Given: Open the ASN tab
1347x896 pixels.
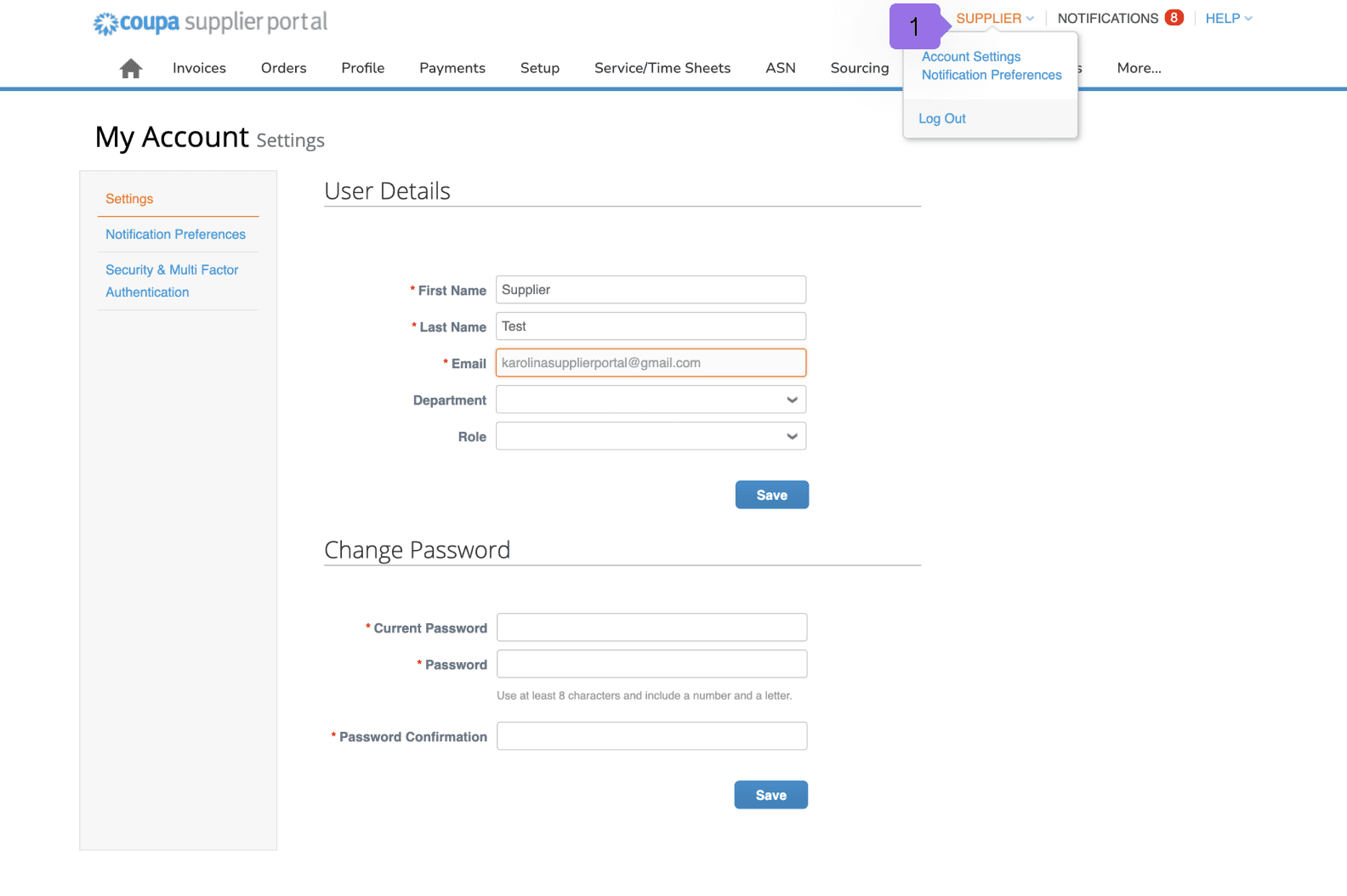Looking at the screenshot, I should coord(781,68).
